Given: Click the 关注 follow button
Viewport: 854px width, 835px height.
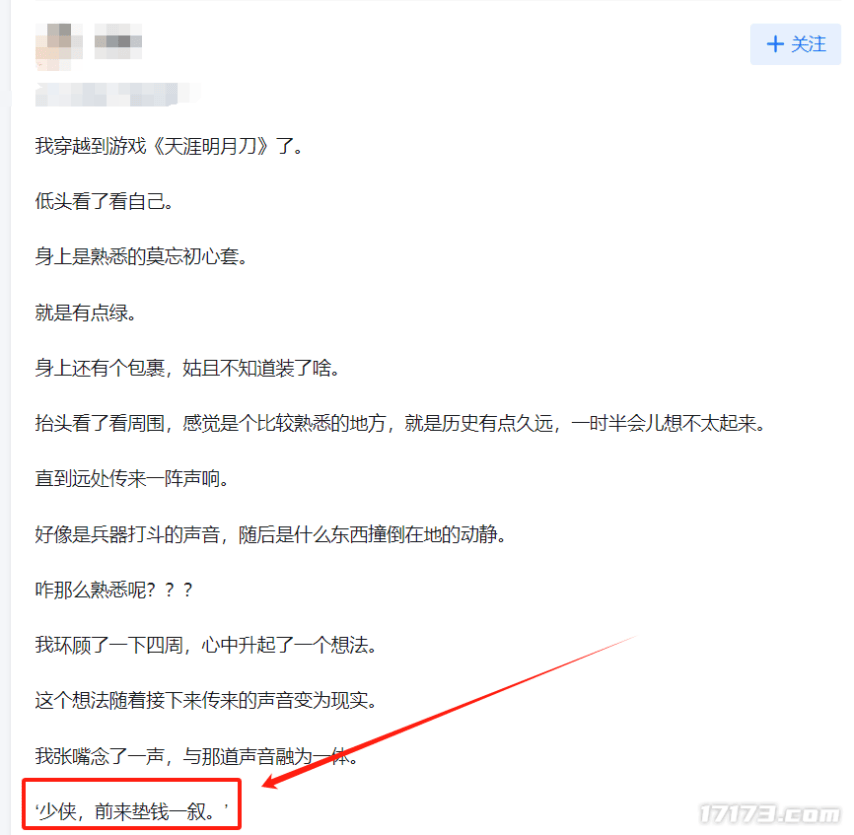Looking at the screenshot, I should click(x=795, y=44).
